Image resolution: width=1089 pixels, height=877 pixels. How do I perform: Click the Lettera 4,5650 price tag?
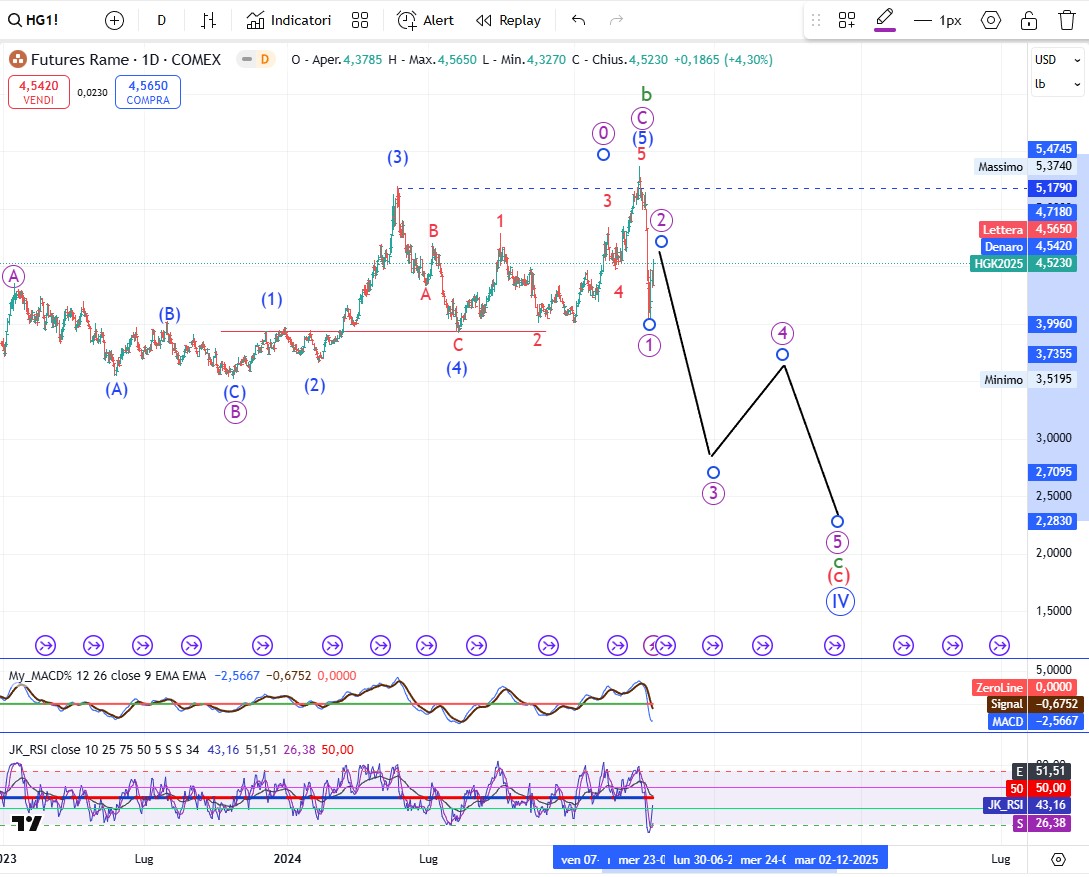click(x=1028, y=229)
